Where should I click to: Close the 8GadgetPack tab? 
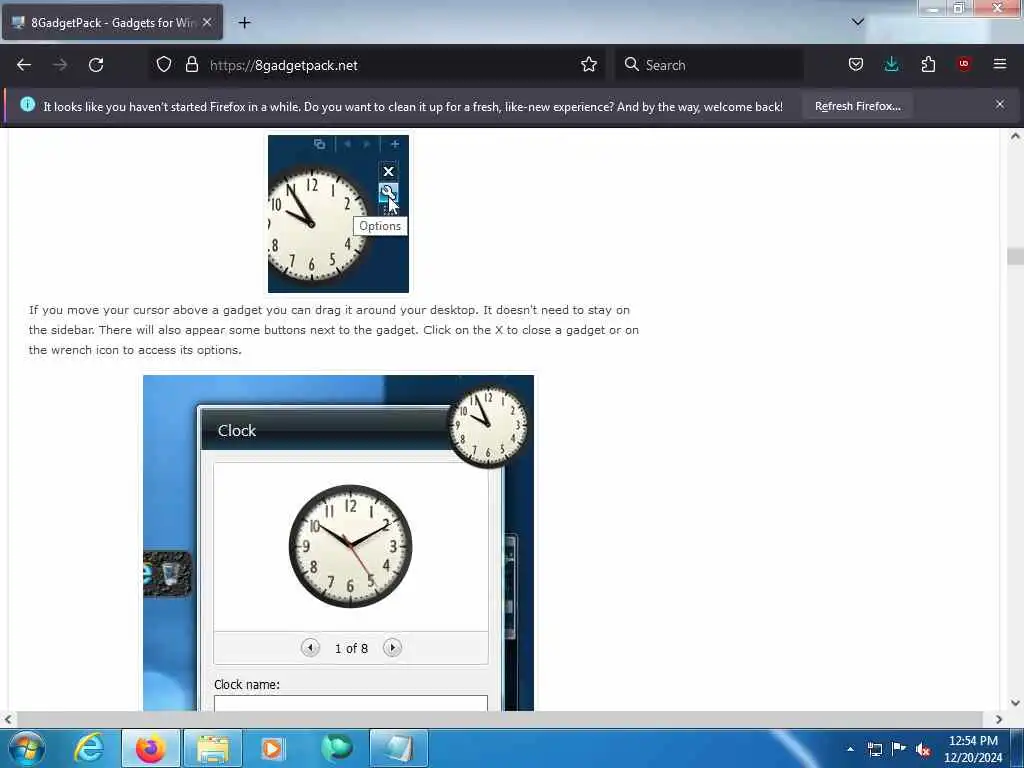tap(207, 22)
